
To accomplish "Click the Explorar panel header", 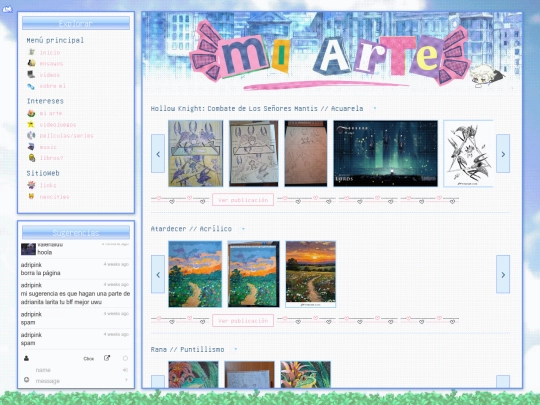I will pyautogui.click(x=76, y=23).
